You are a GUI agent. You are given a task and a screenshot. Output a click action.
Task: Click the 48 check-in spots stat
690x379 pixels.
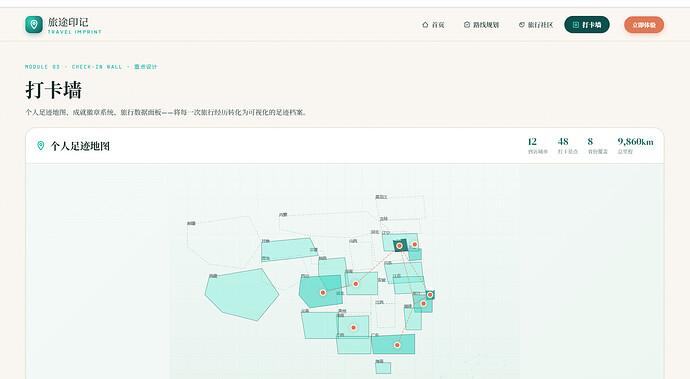pyautogui.click(x=568, y=146)
